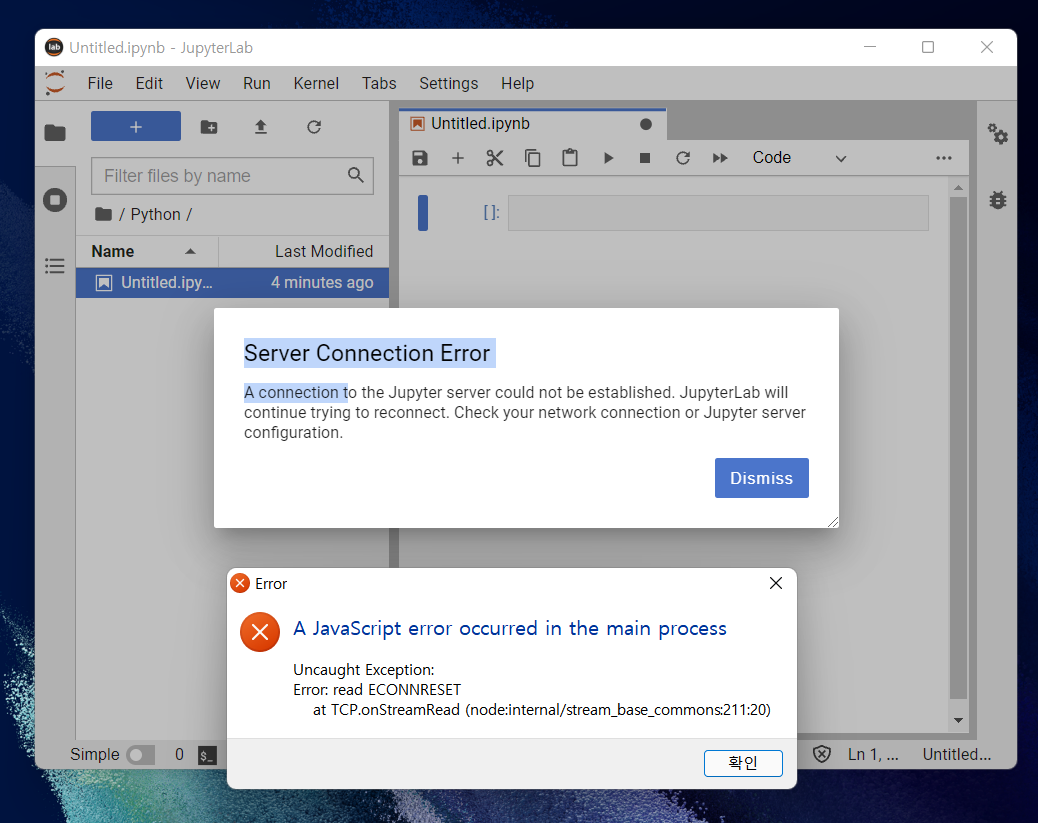This screenshot has height=823, width=1038.
Task: Open the cell type Code dropdown
Action: (799, 158)
